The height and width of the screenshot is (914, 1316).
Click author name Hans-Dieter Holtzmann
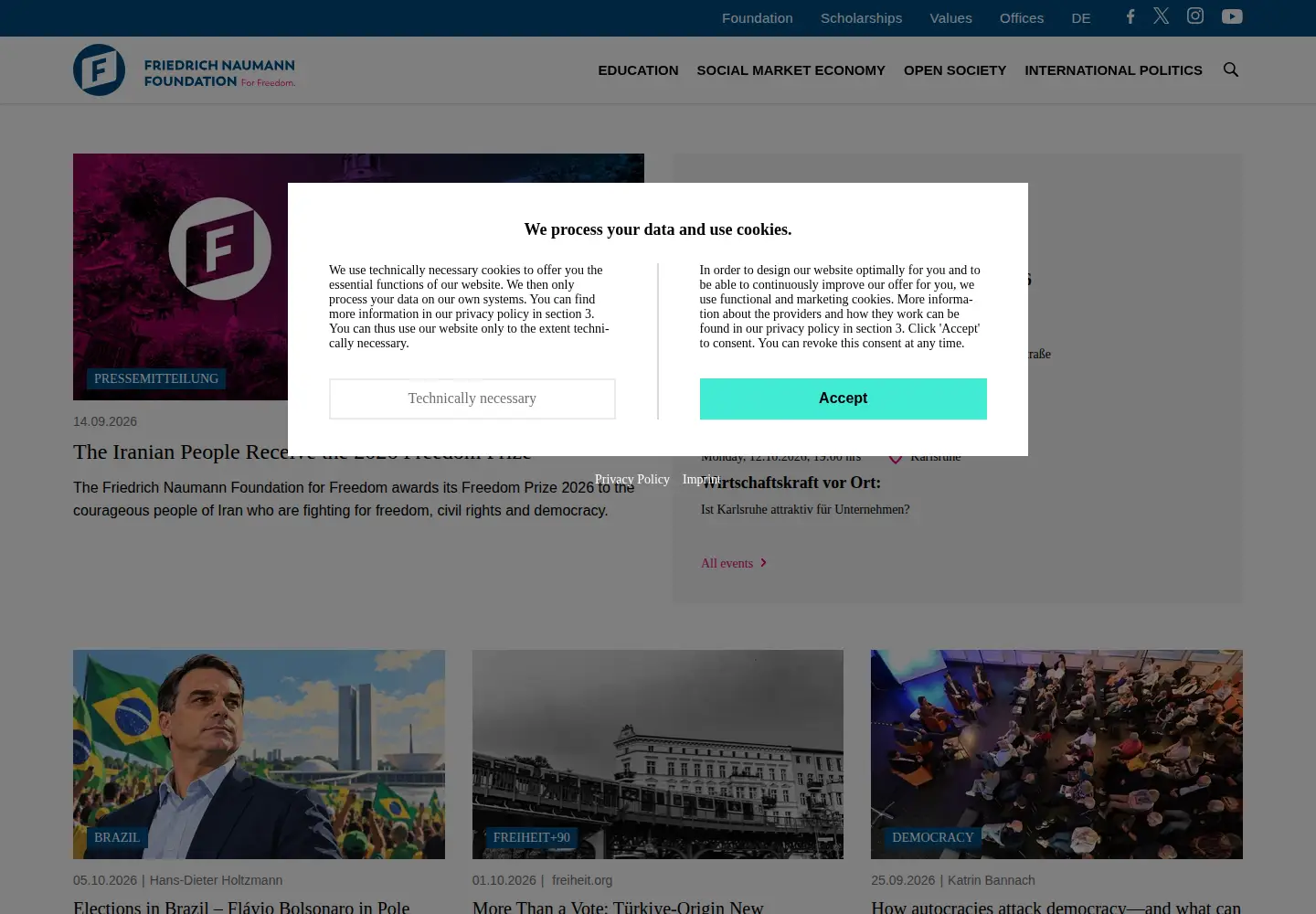216,880
